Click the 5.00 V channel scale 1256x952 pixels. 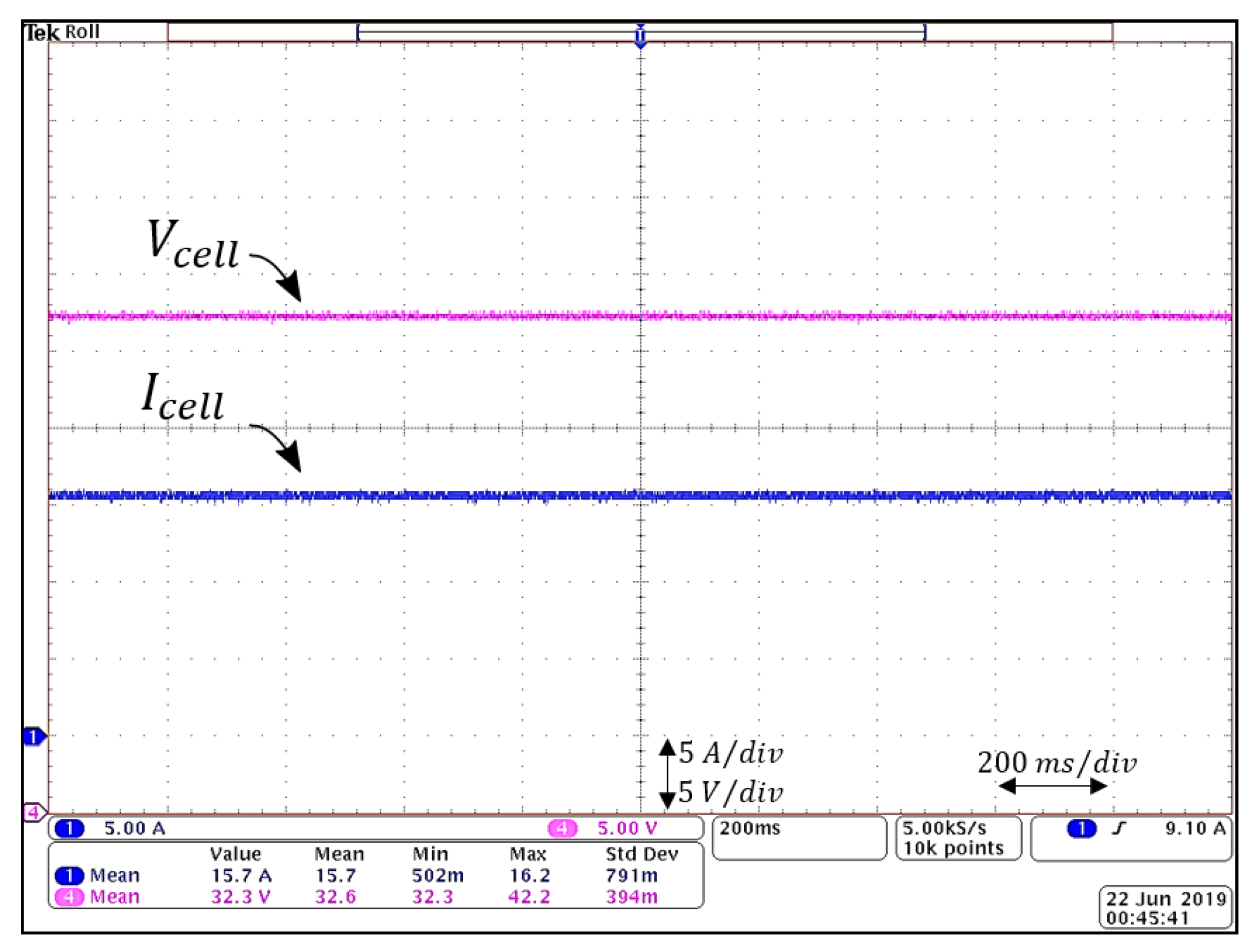point(627,828)
